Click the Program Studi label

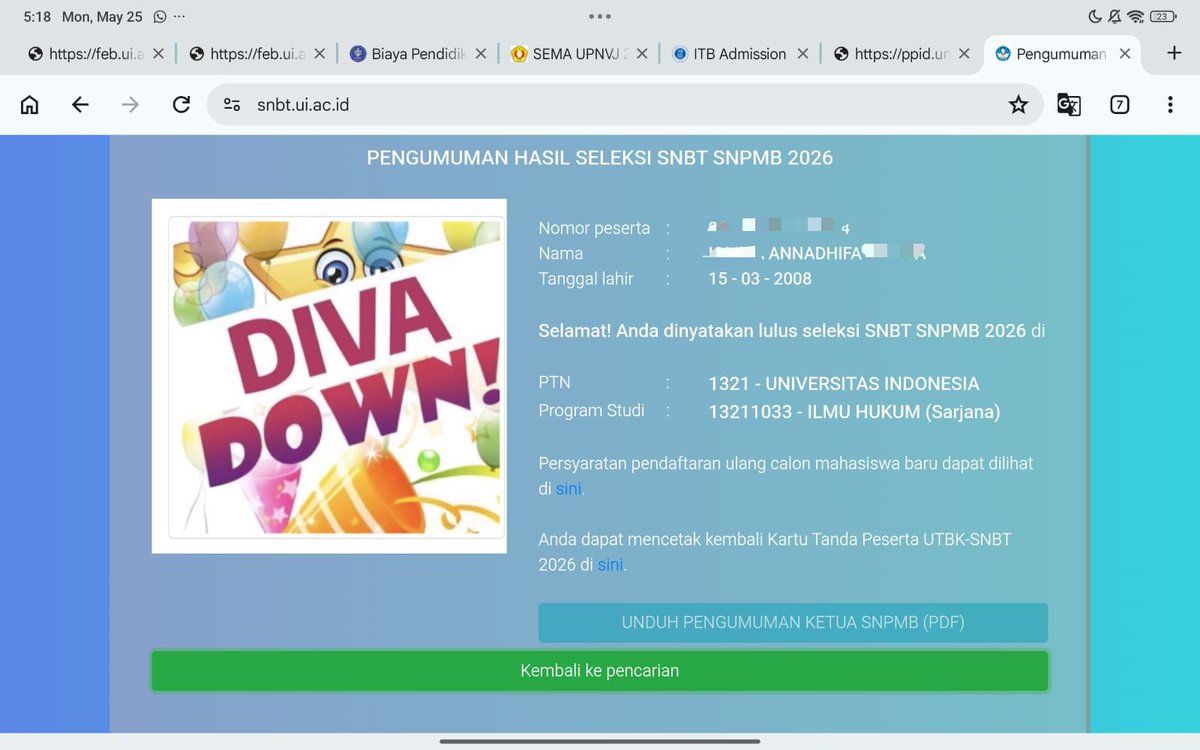pyautogui.click(x=591, y=410)
